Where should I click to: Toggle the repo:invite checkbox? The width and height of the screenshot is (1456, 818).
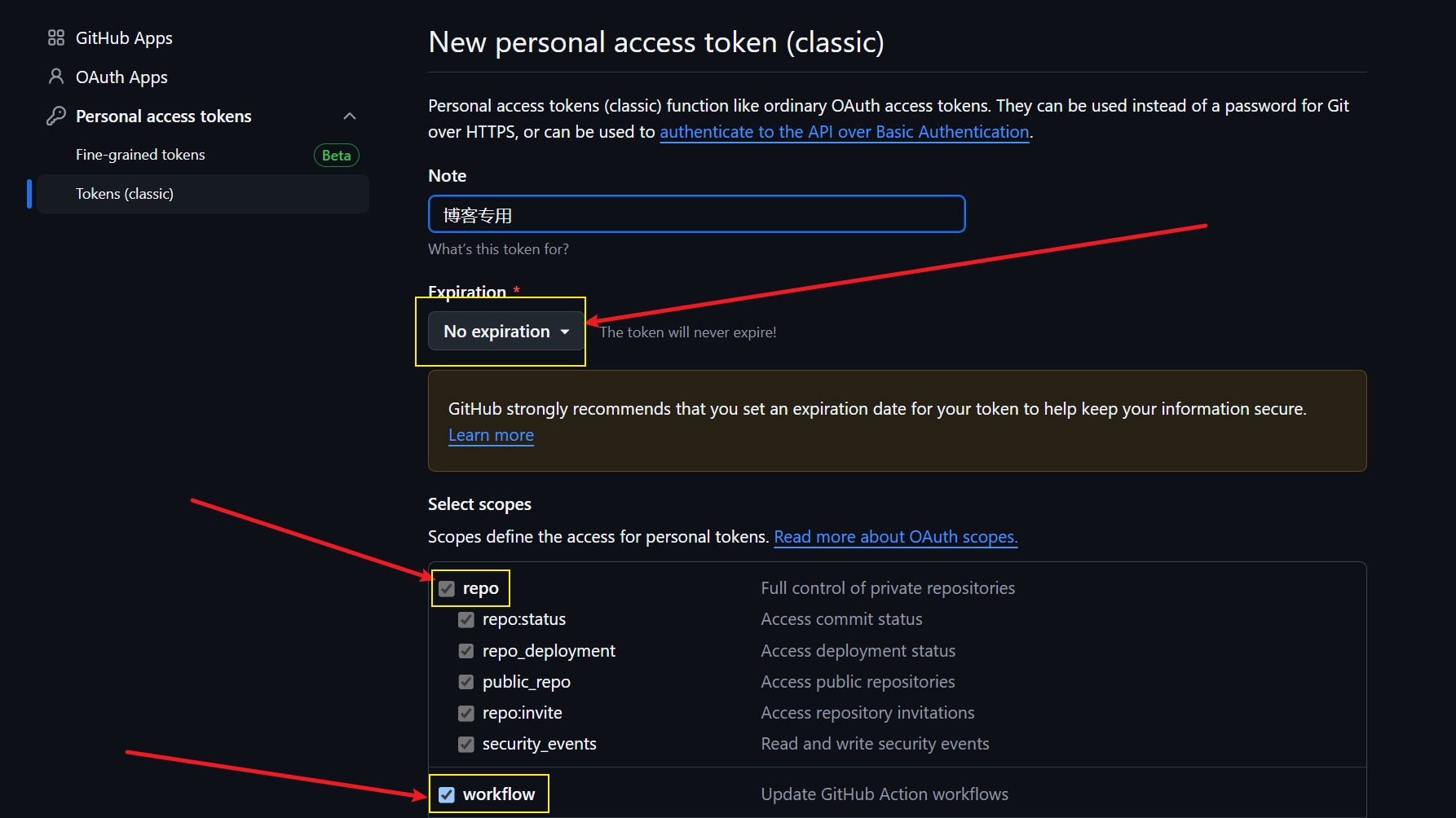tap(466, 713)
